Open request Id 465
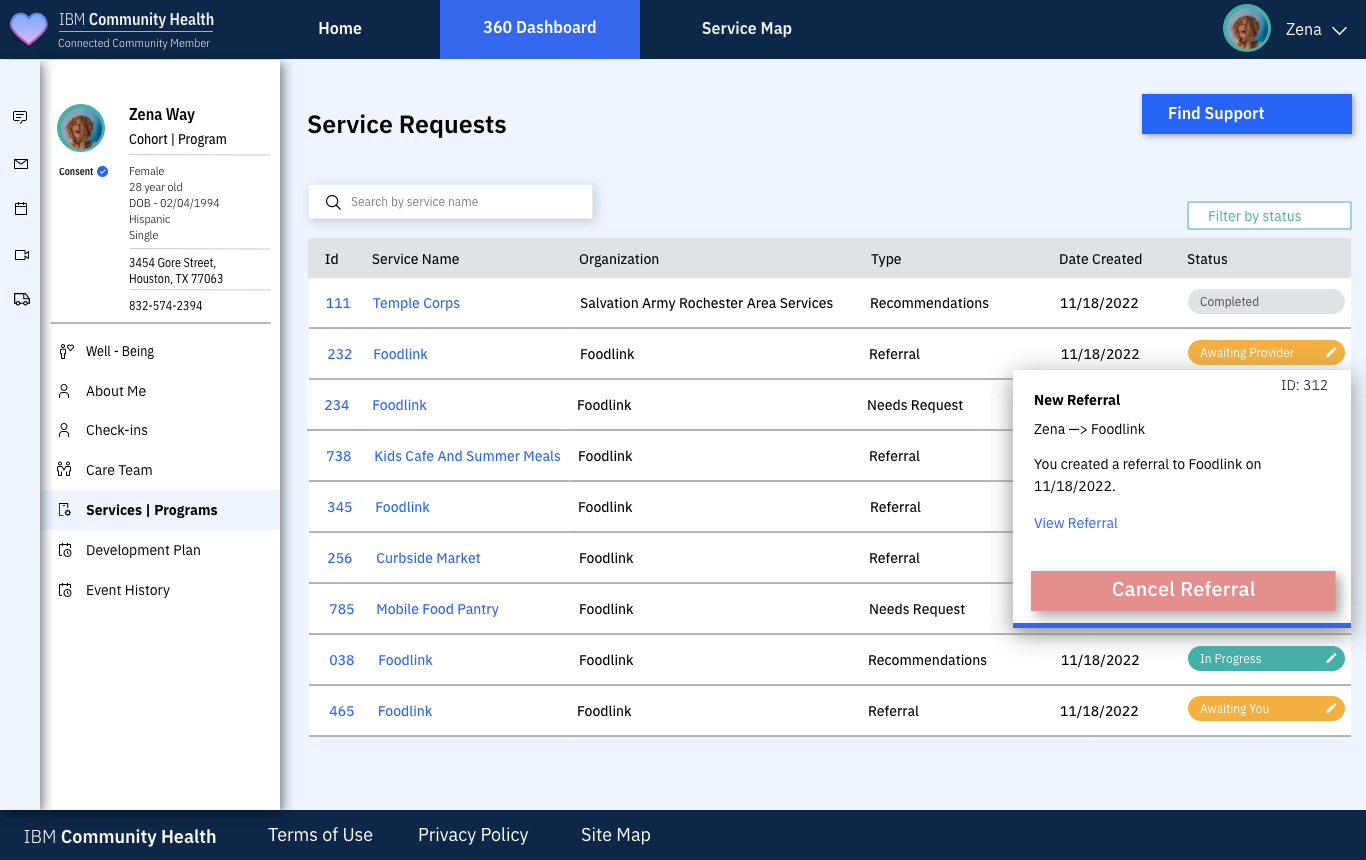The width and height of the screenshot is (1366, 860). tap(342, 711)
